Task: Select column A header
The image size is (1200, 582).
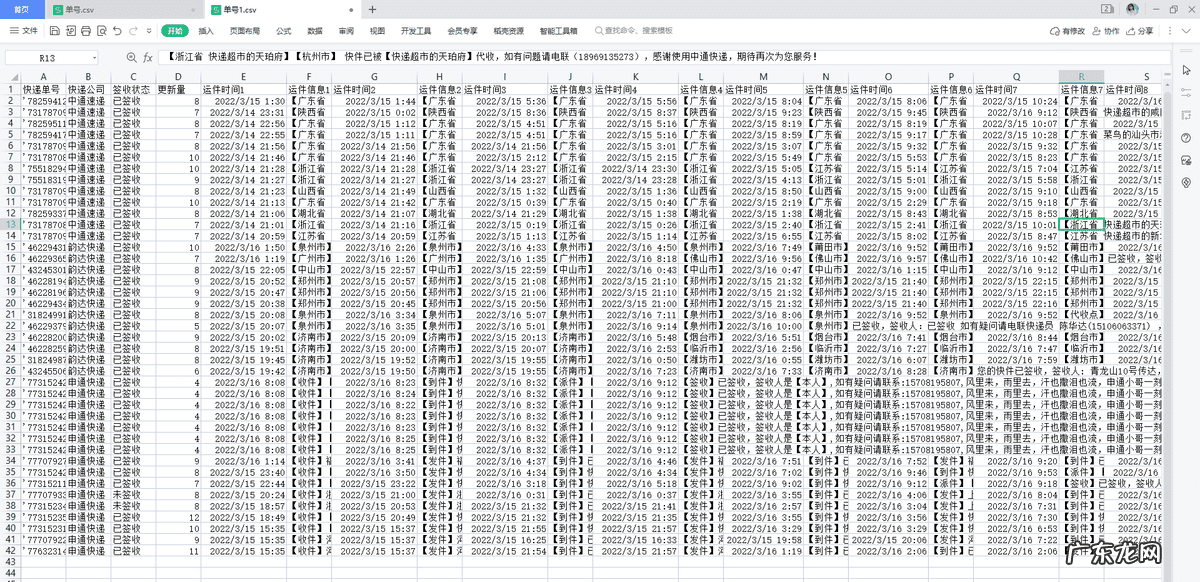Action: point(44,77)
